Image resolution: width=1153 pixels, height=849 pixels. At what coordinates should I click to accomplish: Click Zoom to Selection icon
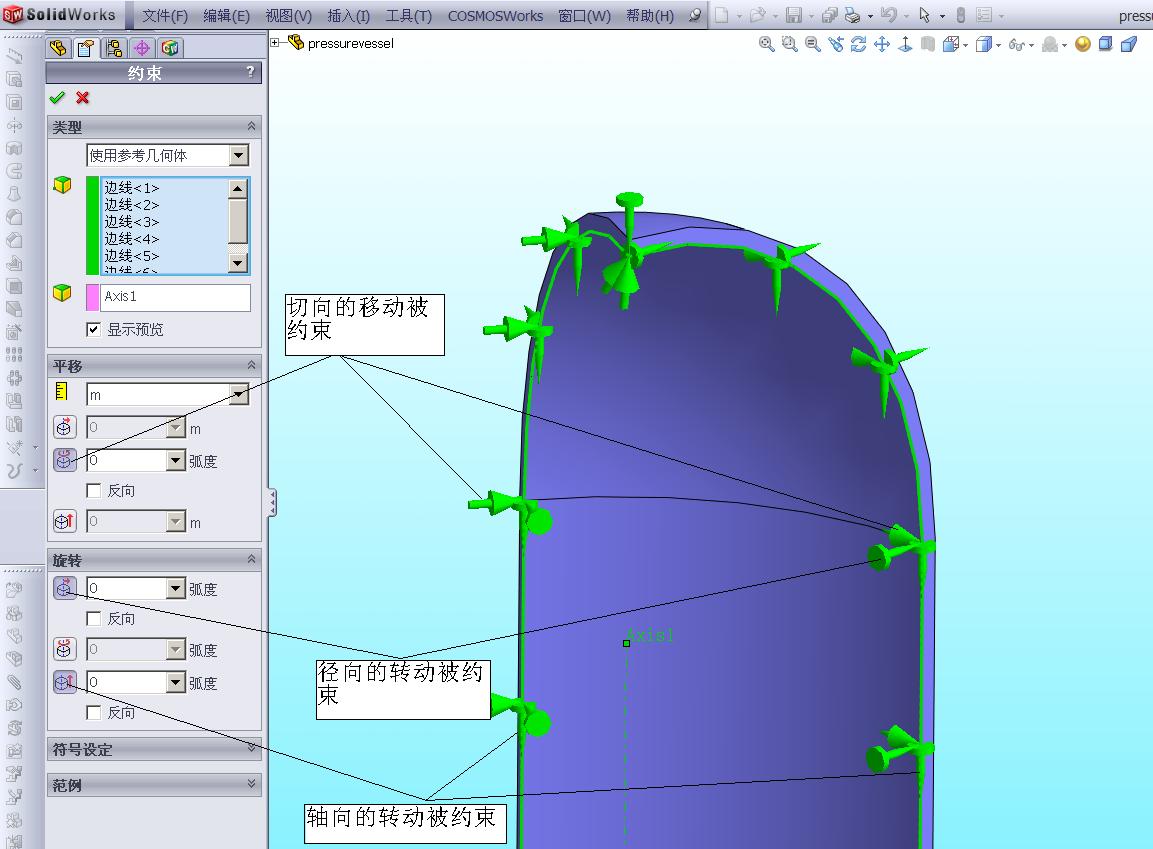point(835,44)
